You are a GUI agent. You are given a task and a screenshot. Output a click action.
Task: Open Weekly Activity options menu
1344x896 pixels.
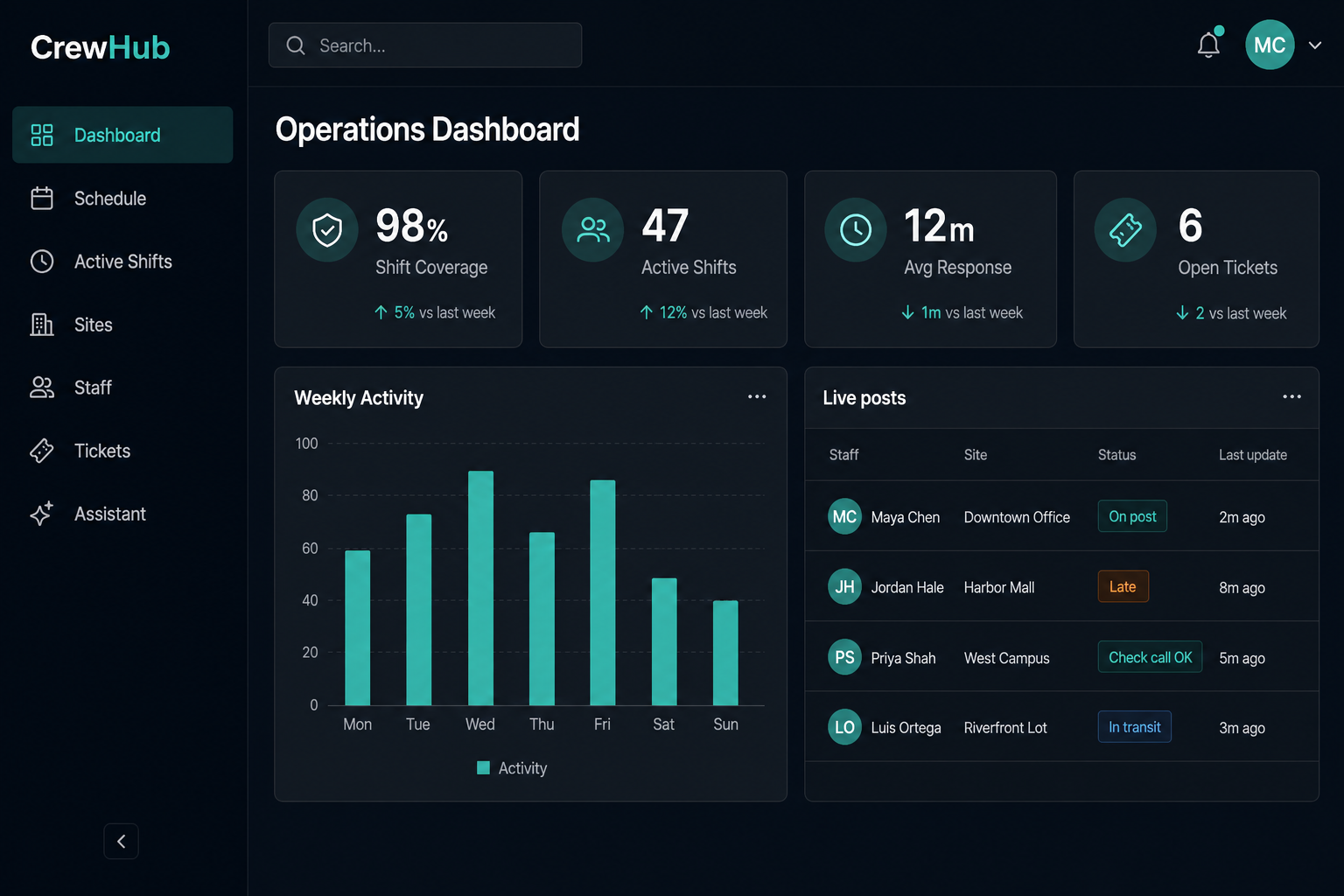pos(757,396)
